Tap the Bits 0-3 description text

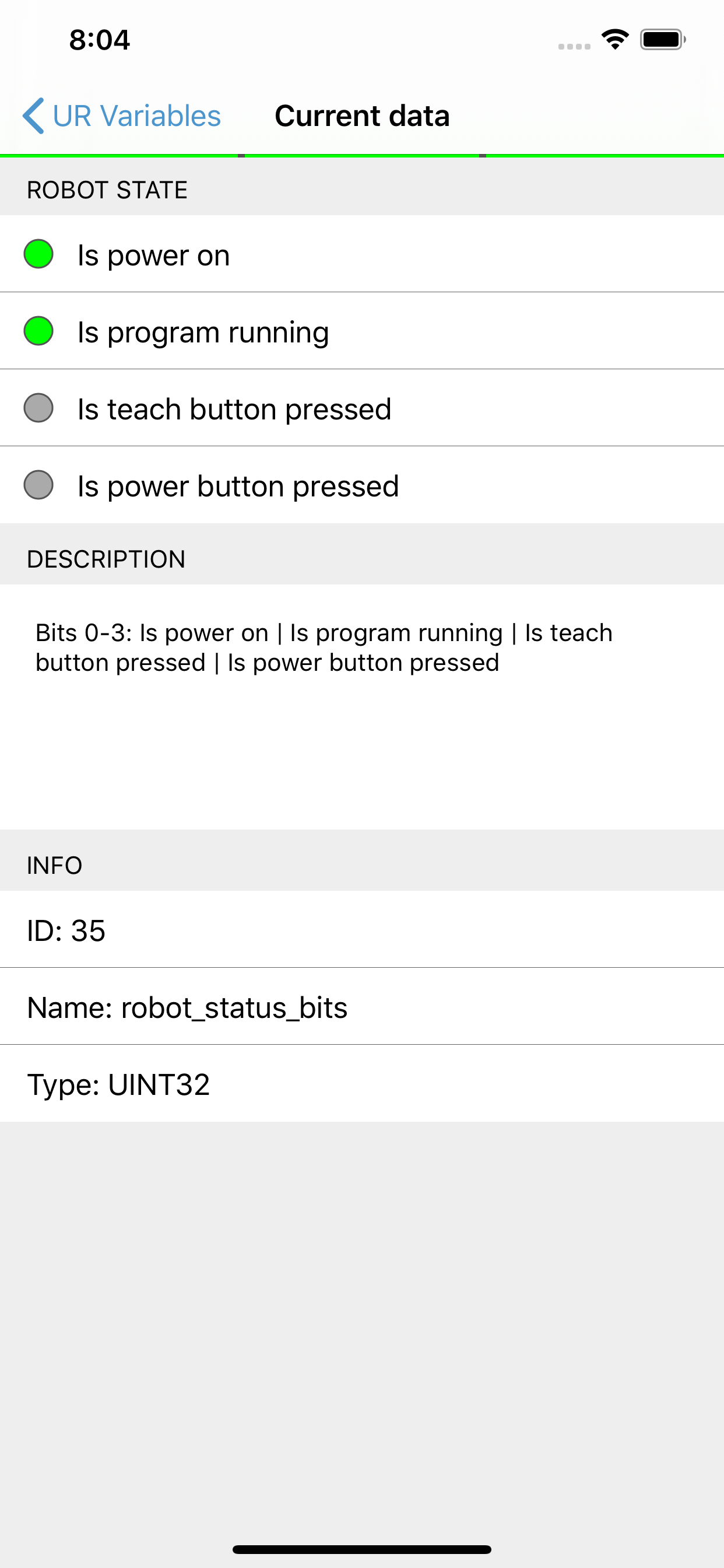click(x=324, y=647)
